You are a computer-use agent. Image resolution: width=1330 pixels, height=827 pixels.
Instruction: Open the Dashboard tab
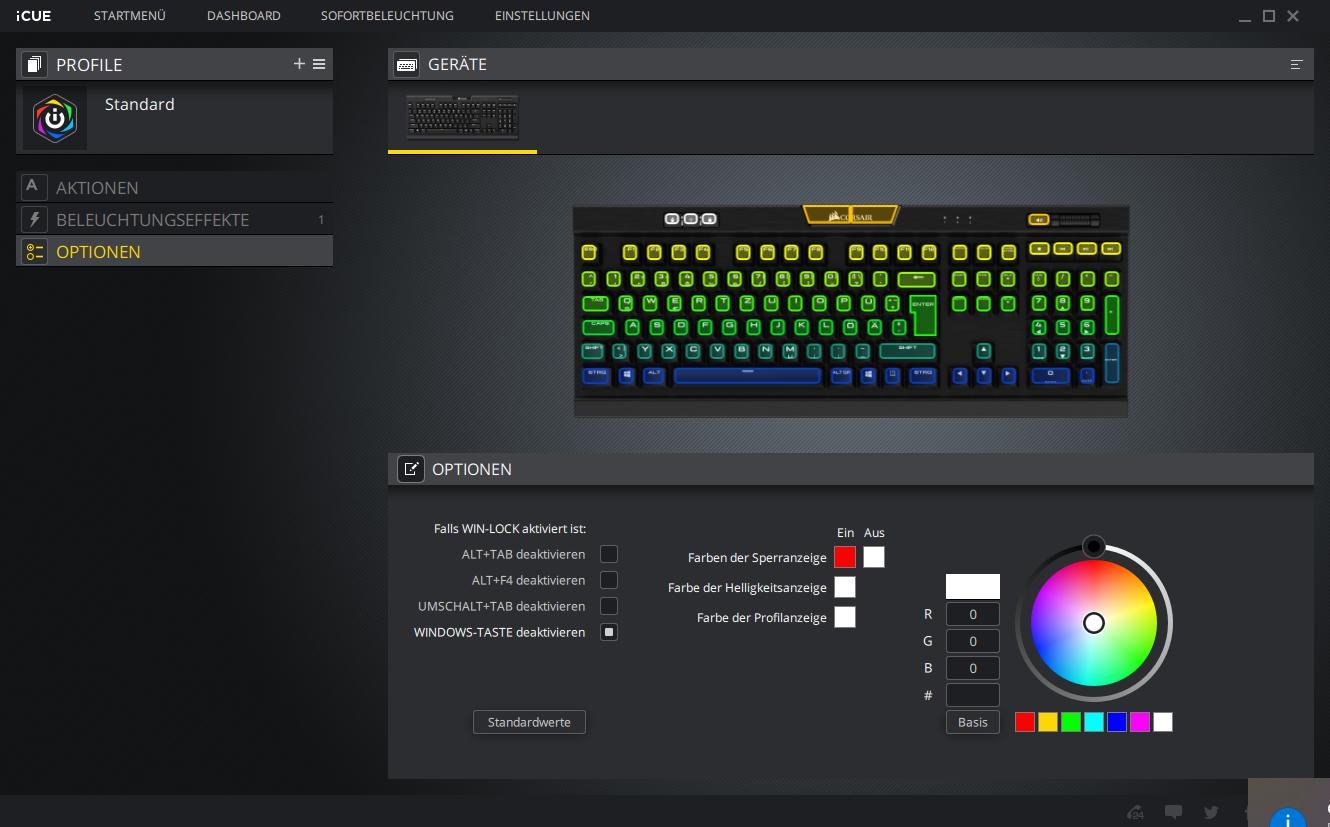[x=244, y=16]
